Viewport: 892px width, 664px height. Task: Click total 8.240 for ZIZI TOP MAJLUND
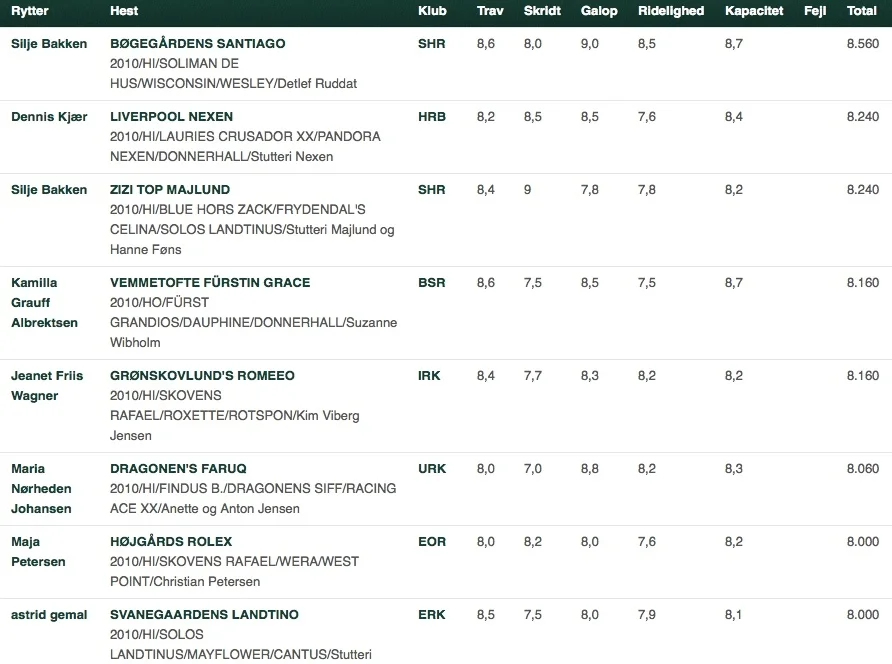coord(863,189)
